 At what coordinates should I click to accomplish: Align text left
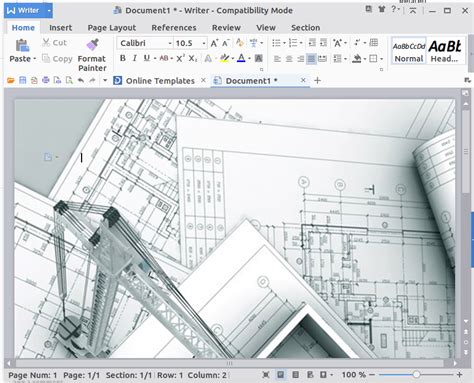tap(277, 59)
